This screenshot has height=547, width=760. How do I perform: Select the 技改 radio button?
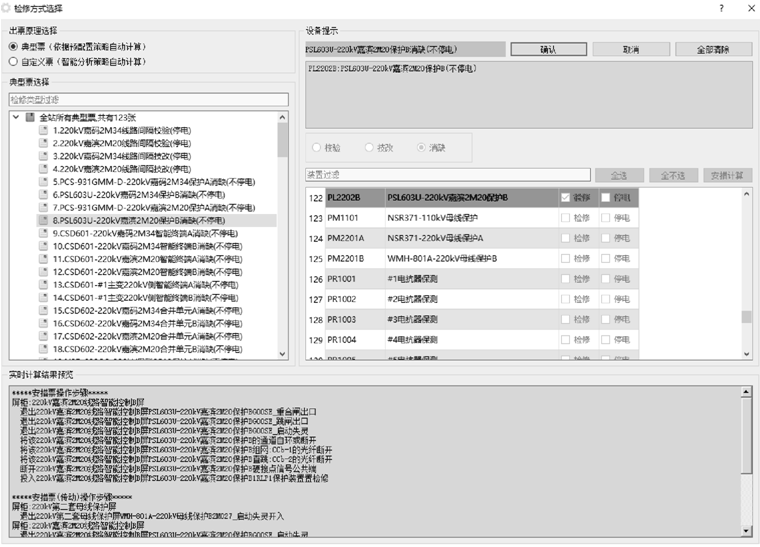(369, 147)
